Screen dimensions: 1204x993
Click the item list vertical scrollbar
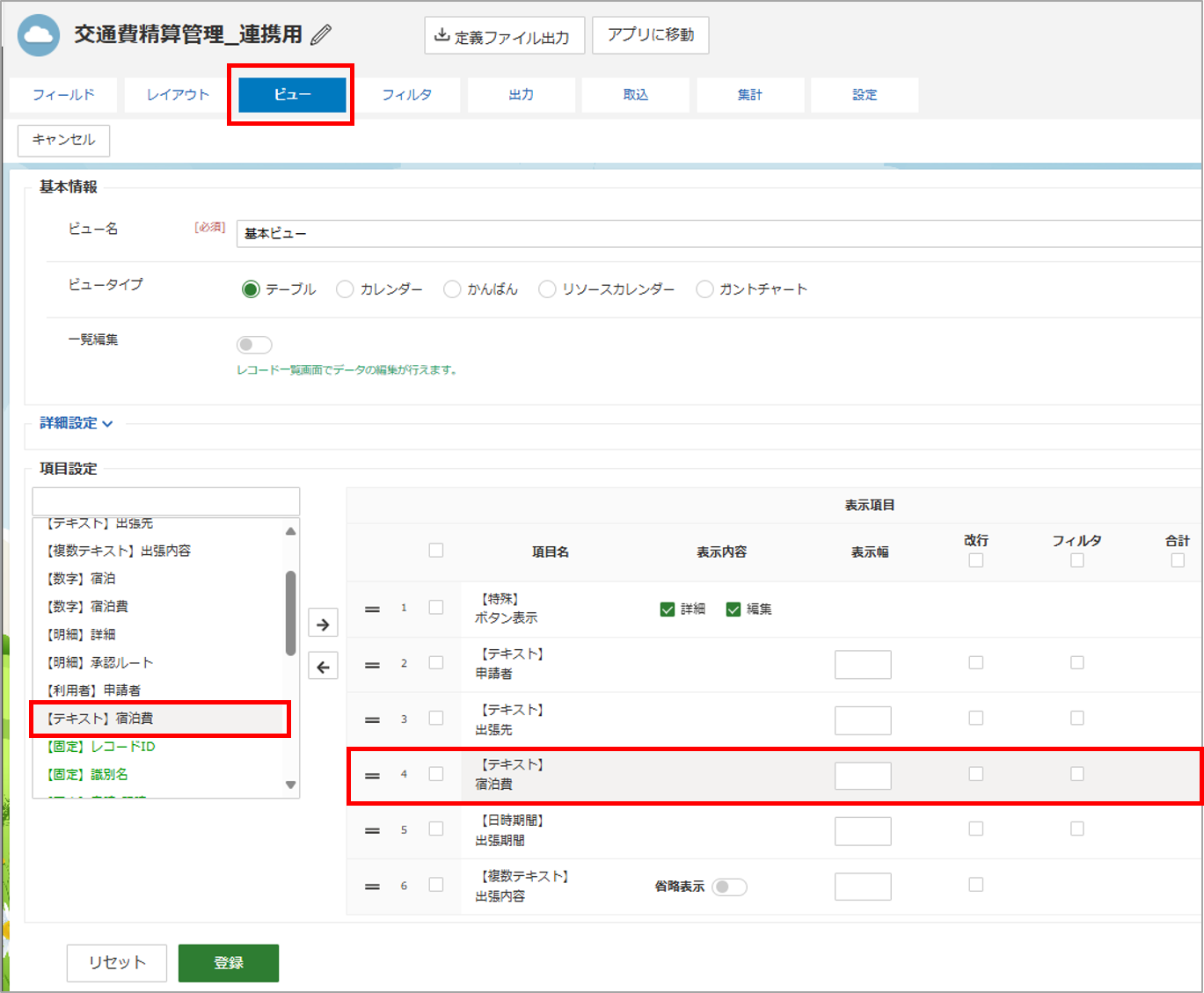pyautogui.click(x=291, y=613)
